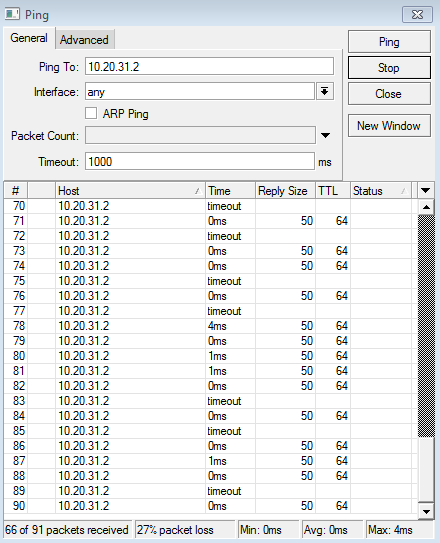Close the Ping window with X
440x543 pixels.
pyautogui.click(x=417, y=15)
